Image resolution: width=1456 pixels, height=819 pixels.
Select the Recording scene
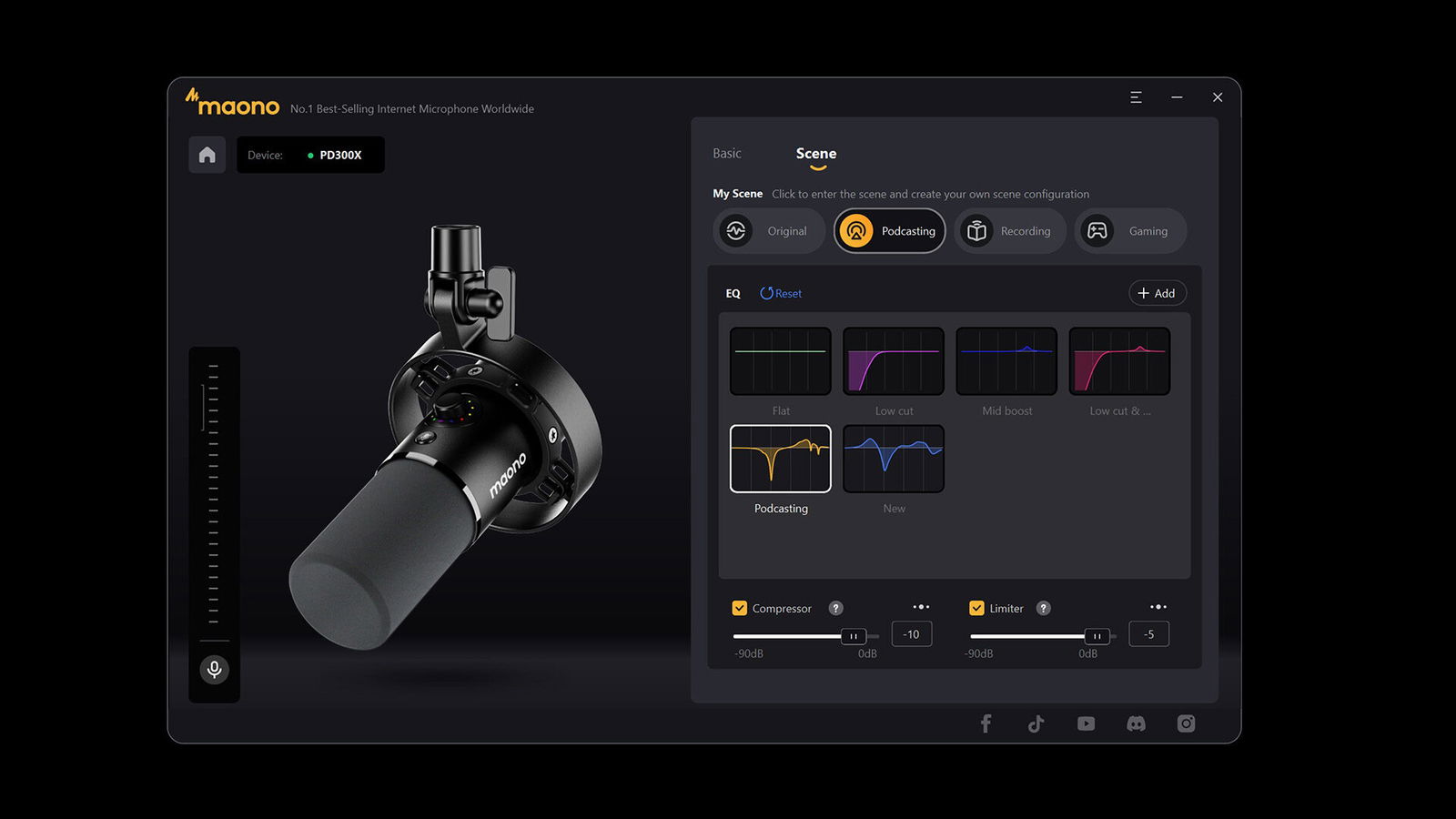(x=1010, y=231)
